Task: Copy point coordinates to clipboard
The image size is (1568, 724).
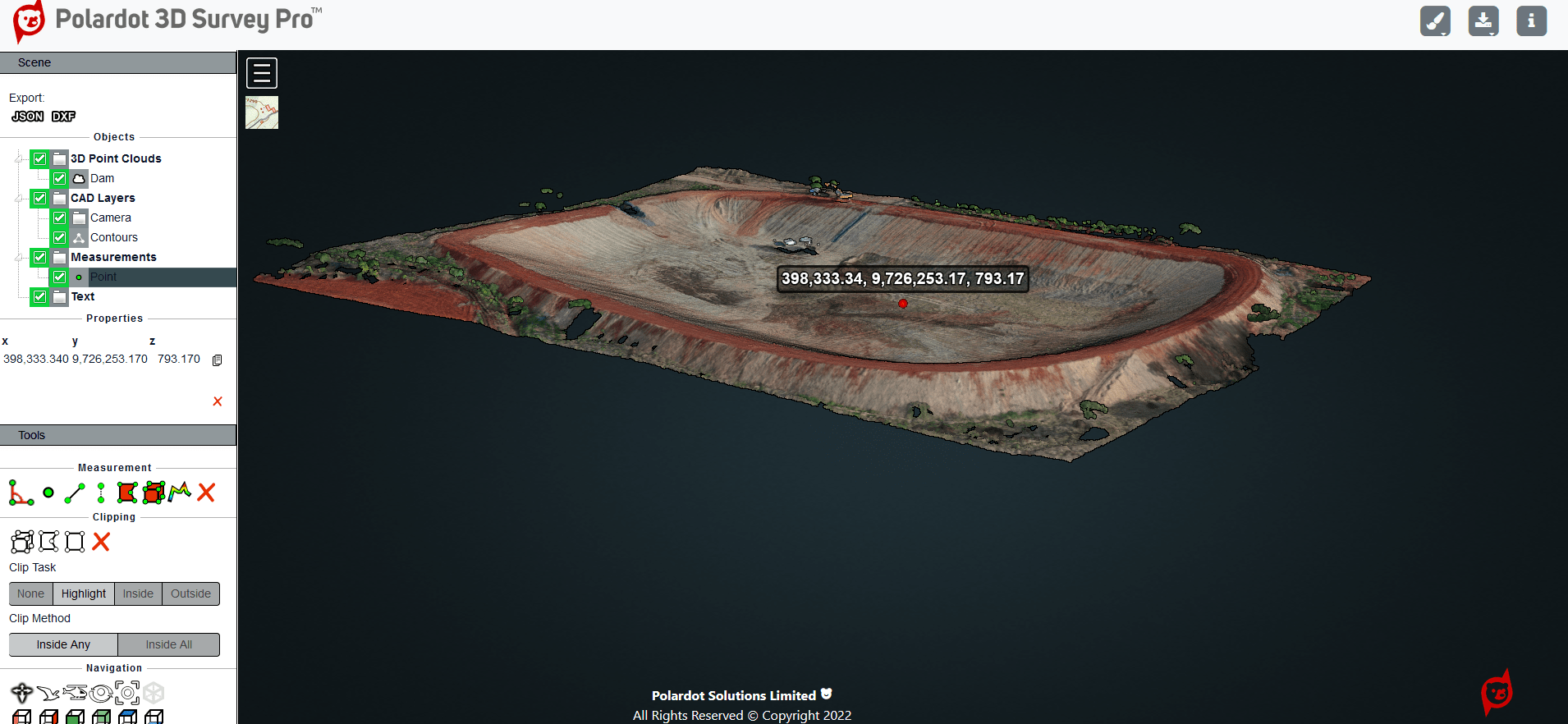Action: coord(218,360)
